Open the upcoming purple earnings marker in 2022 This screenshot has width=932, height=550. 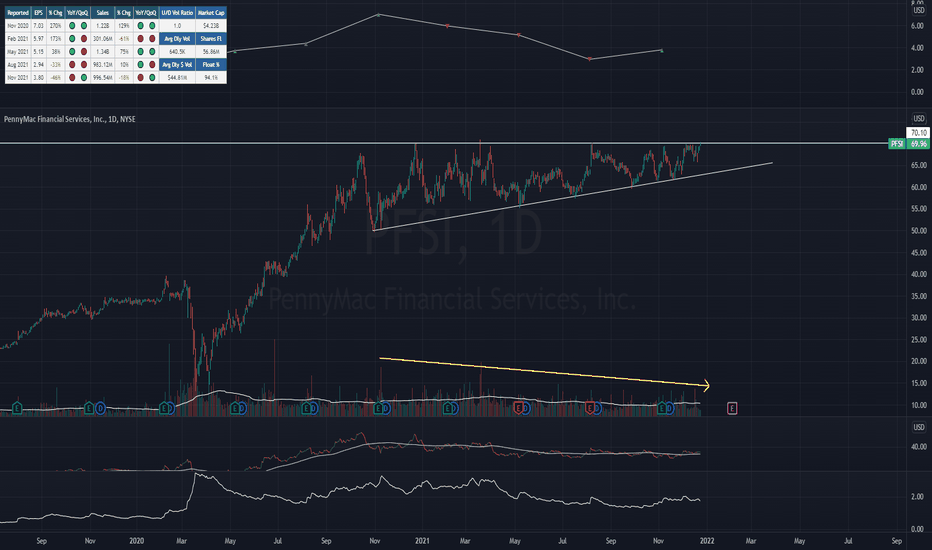pyautogui.click(x=732, y=408)
